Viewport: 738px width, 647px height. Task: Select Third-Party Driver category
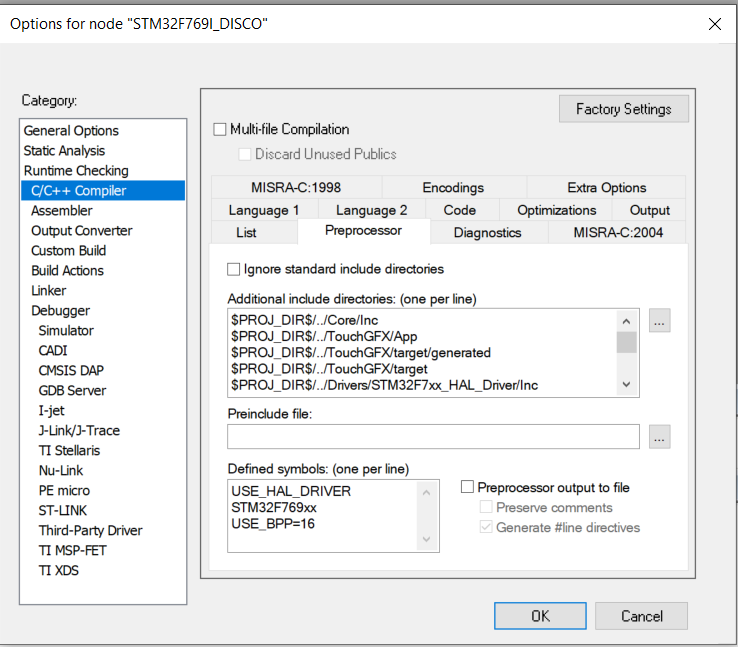point(103,531)
